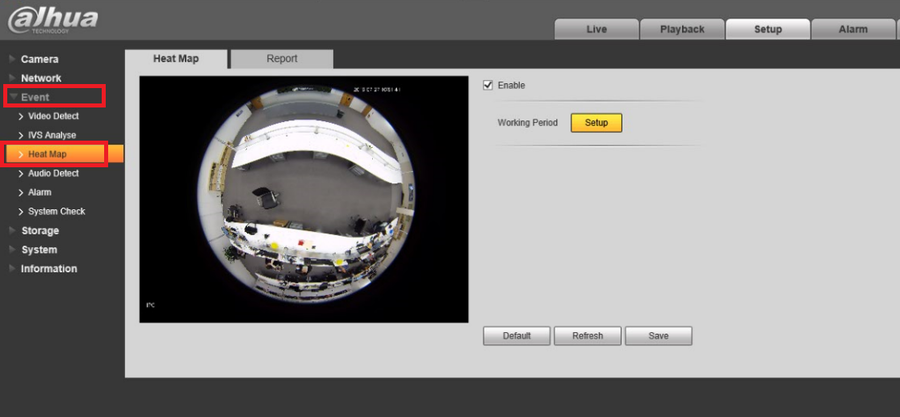Open Video Detect settings

[x=53, y=116]
